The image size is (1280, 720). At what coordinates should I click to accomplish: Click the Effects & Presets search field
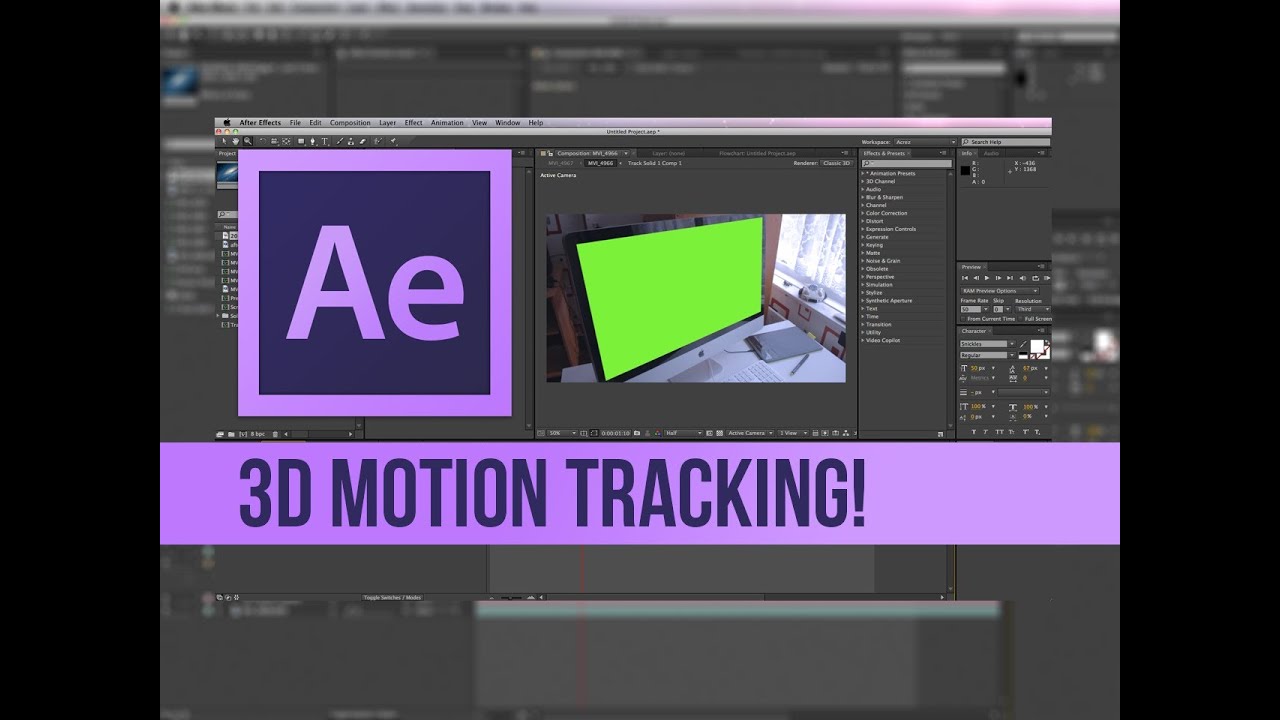[x=907, y=163]
